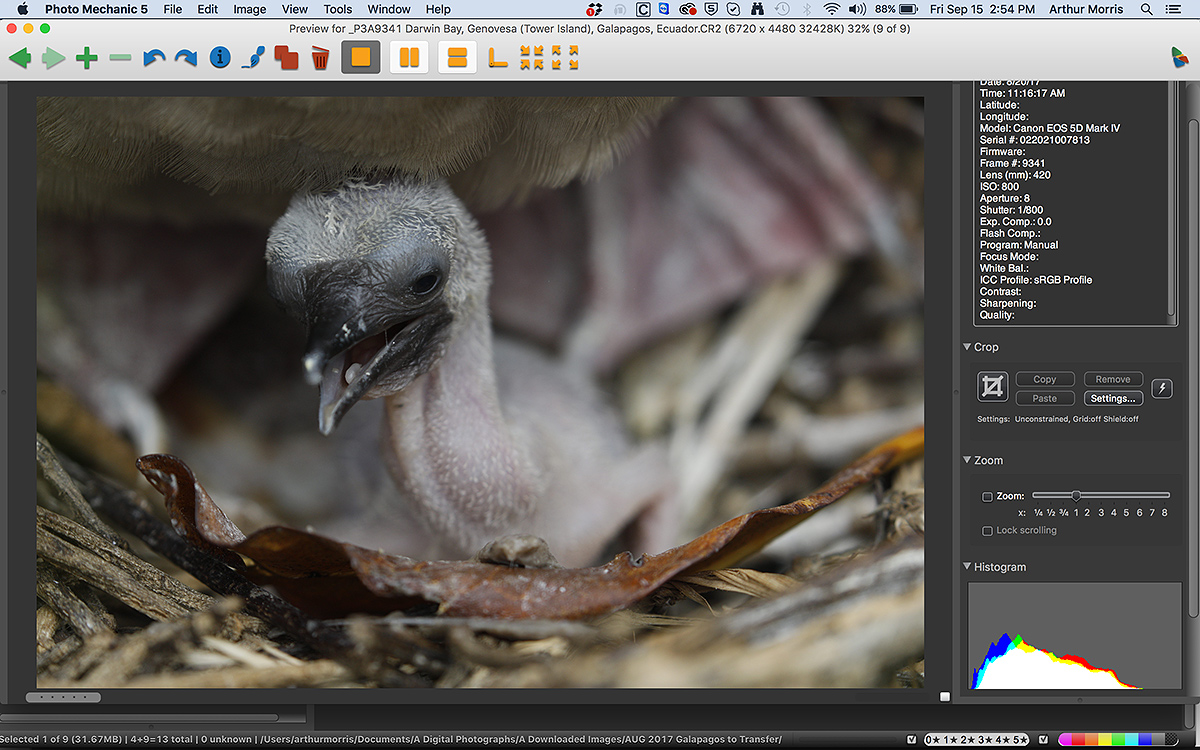Select top-bottom stacked two-up view
1200x750 pixels.
coord(457,57)
